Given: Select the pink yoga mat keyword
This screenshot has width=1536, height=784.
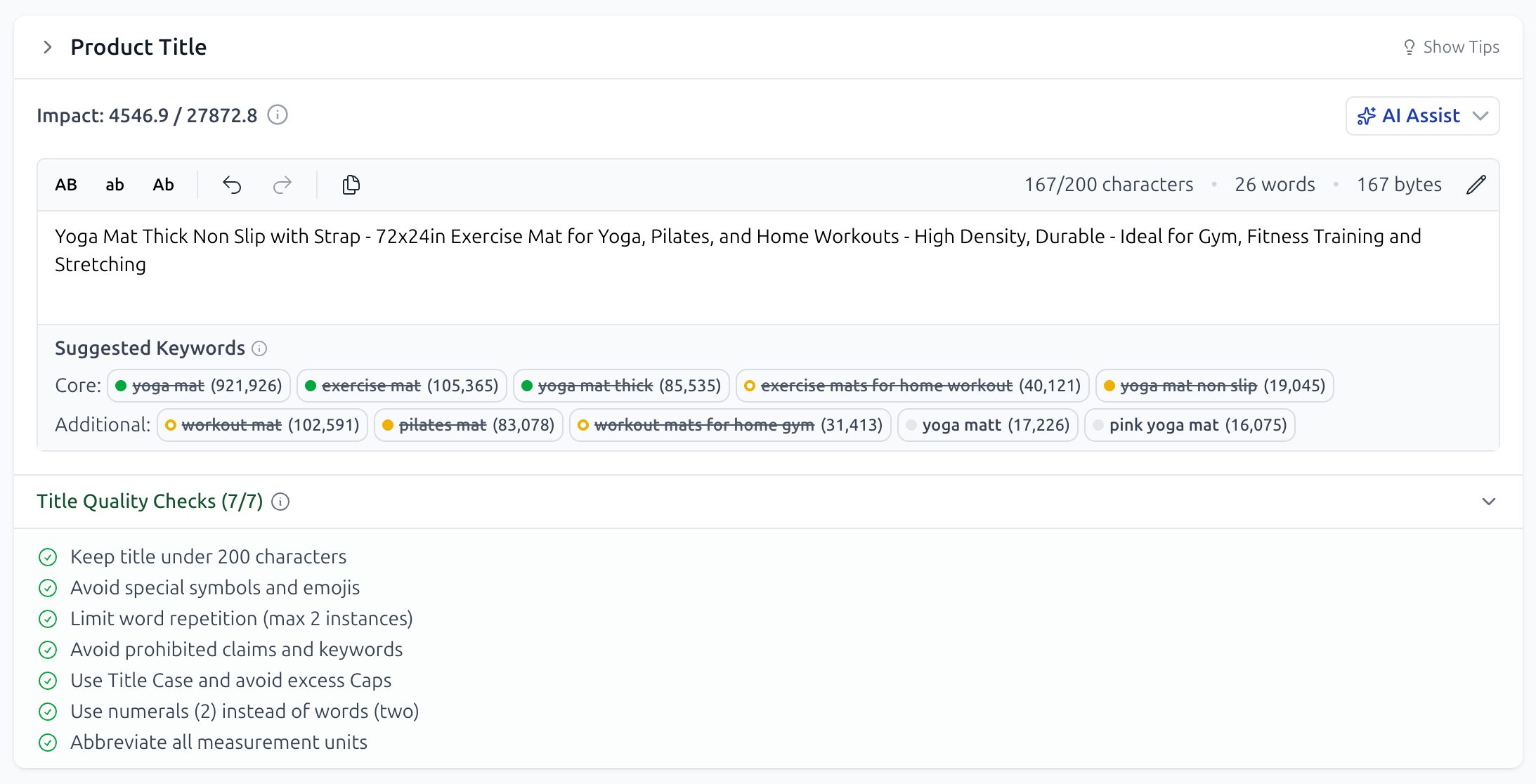Looking at the screenshot, I should pos(1190,425).
